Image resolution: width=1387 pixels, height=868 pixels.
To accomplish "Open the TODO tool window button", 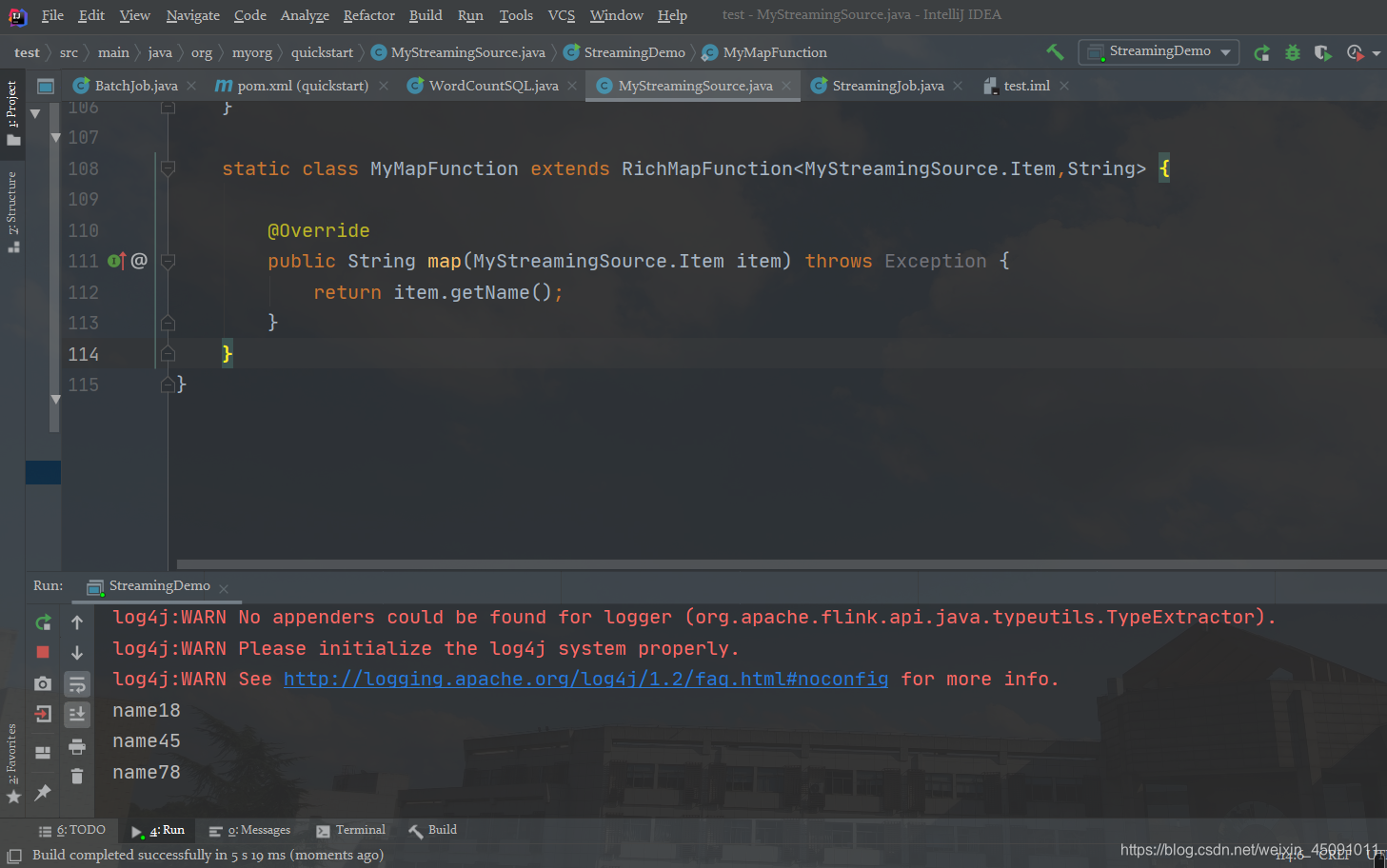I will (71, 830).
